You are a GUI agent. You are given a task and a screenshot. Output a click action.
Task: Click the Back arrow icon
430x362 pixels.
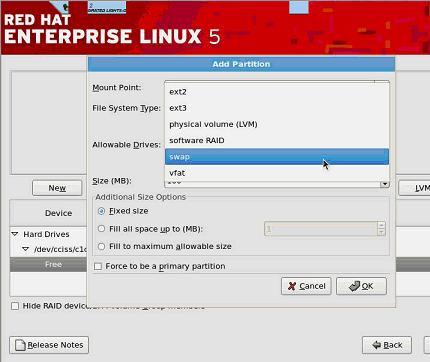[377, 345]
